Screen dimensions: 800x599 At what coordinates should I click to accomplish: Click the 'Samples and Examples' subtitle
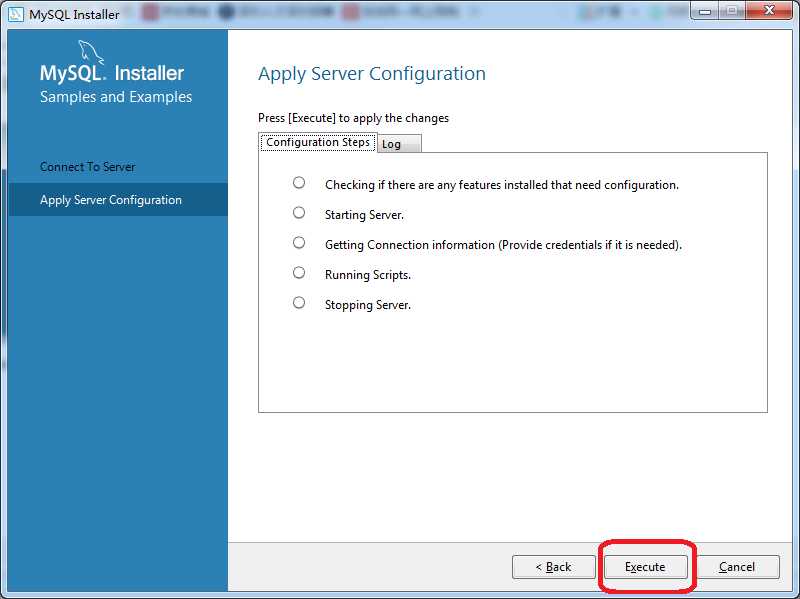[116, 97]
